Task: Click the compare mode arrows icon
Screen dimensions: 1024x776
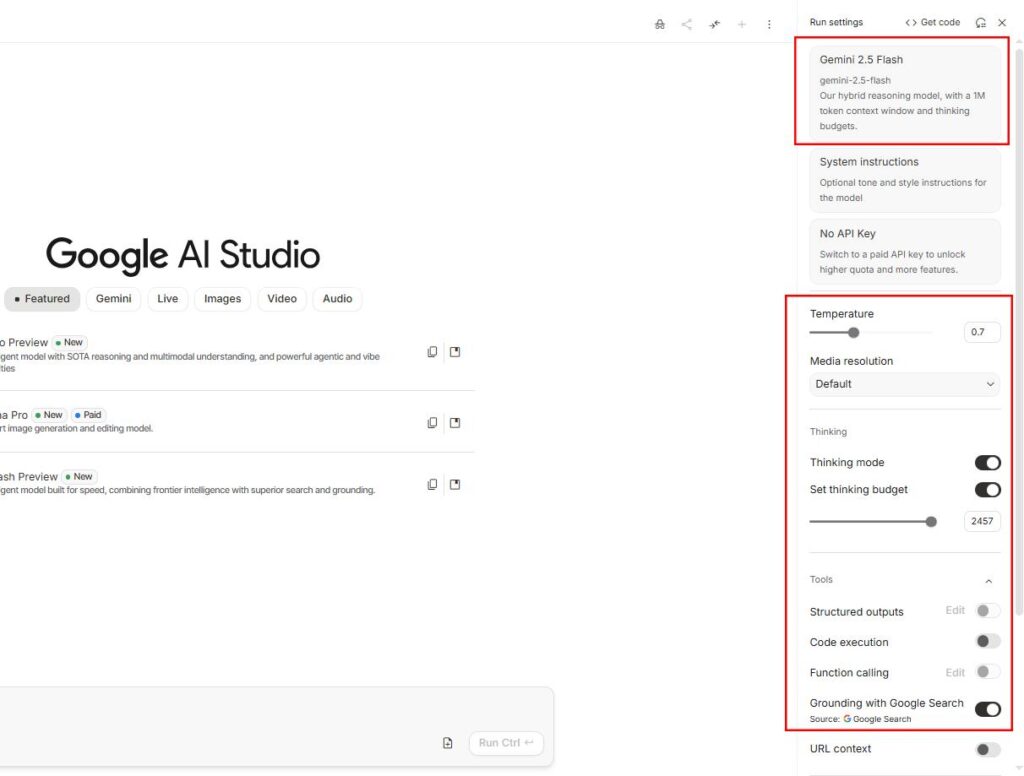Action: (x=714, y=24)
